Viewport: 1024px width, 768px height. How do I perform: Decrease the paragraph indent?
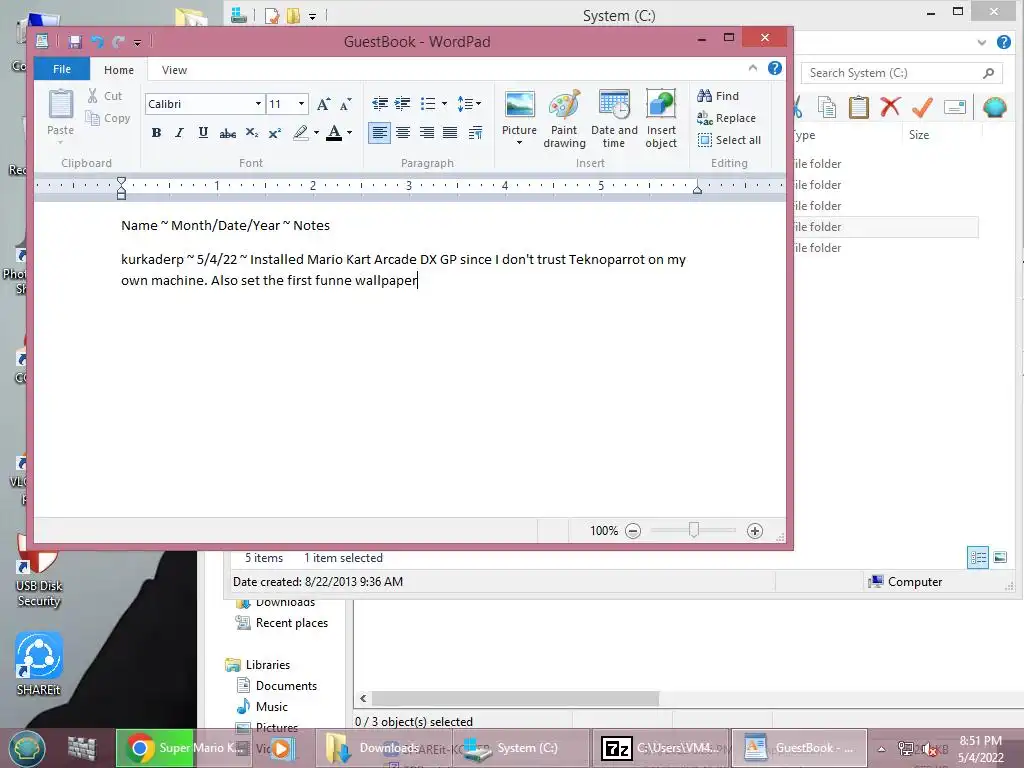point(379,104)
